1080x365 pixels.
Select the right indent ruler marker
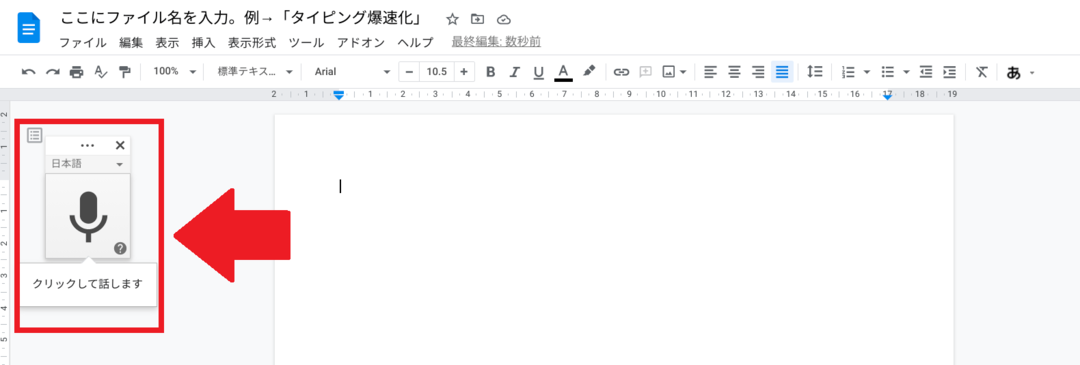tap(887, 97)
